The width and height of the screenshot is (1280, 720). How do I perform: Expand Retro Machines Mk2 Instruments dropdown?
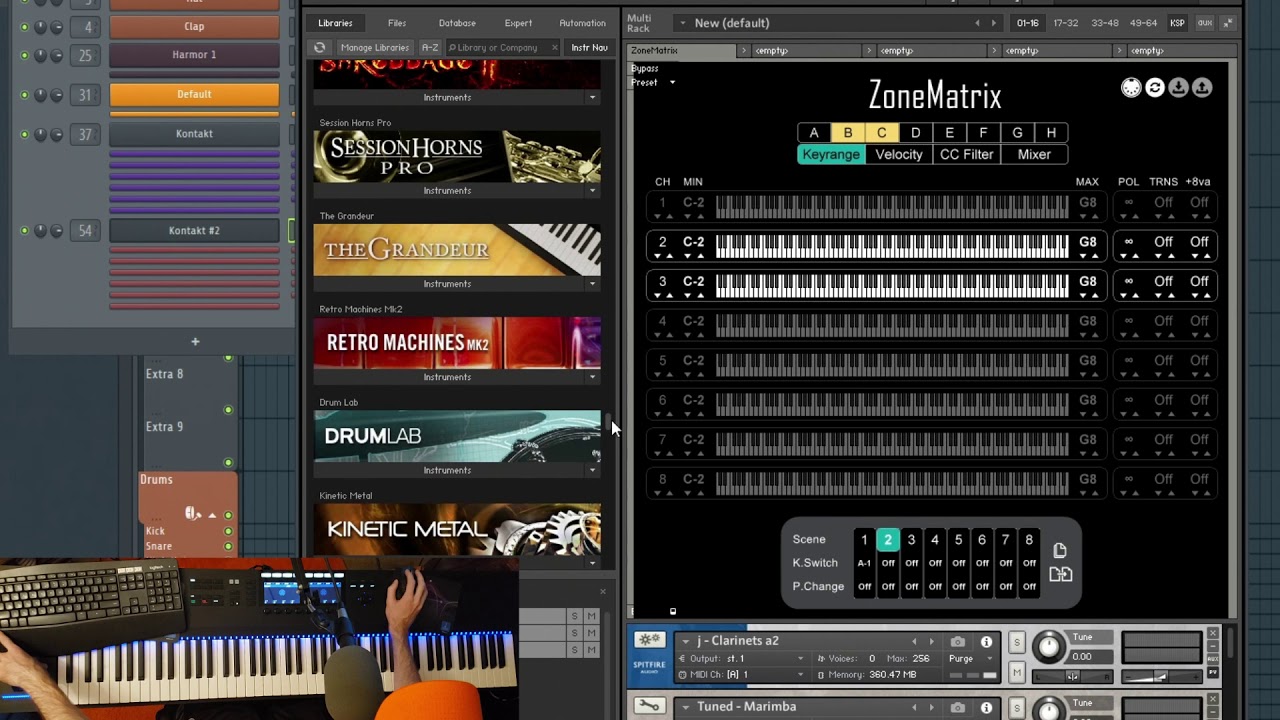point(592,377)
